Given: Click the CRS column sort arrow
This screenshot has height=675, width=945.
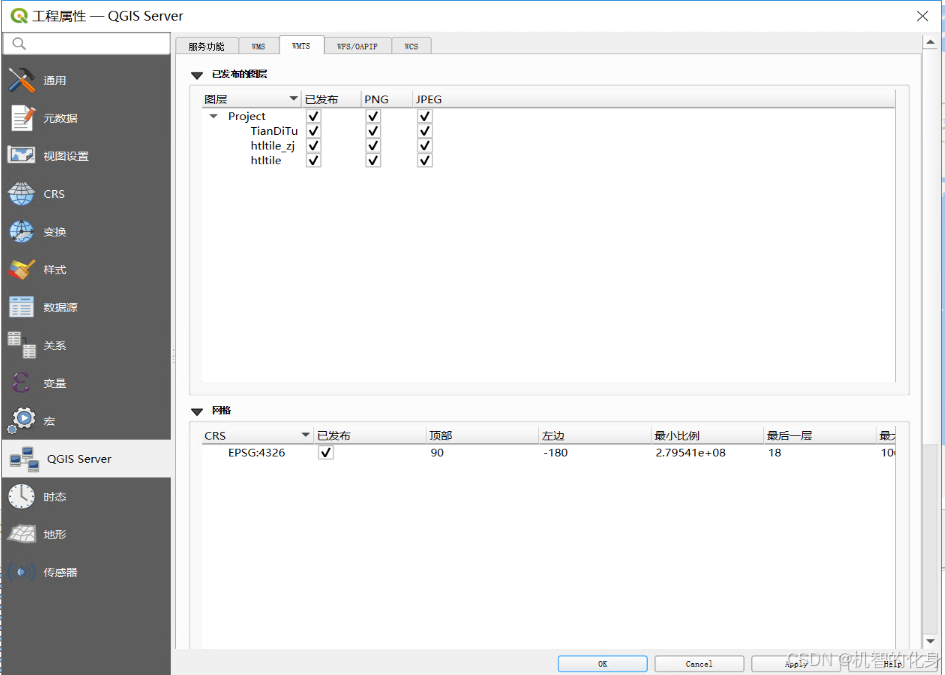Looking at the screenshot, I should pyautogui.click(x=306, y=435).
